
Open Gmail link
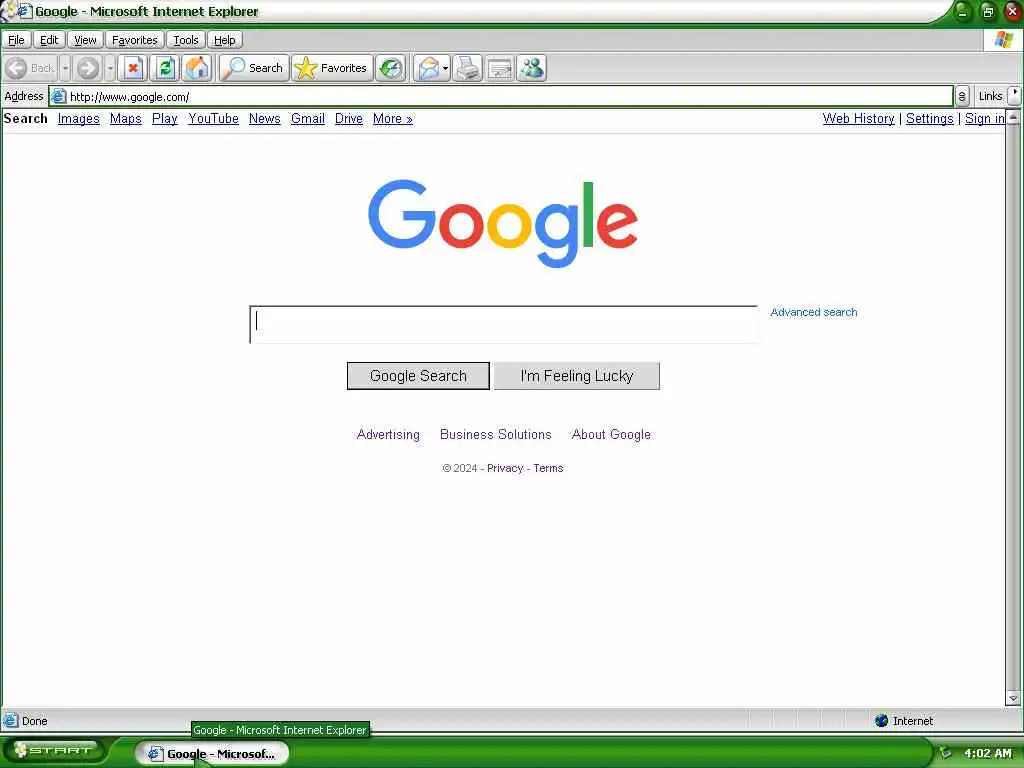pos(308,119)
